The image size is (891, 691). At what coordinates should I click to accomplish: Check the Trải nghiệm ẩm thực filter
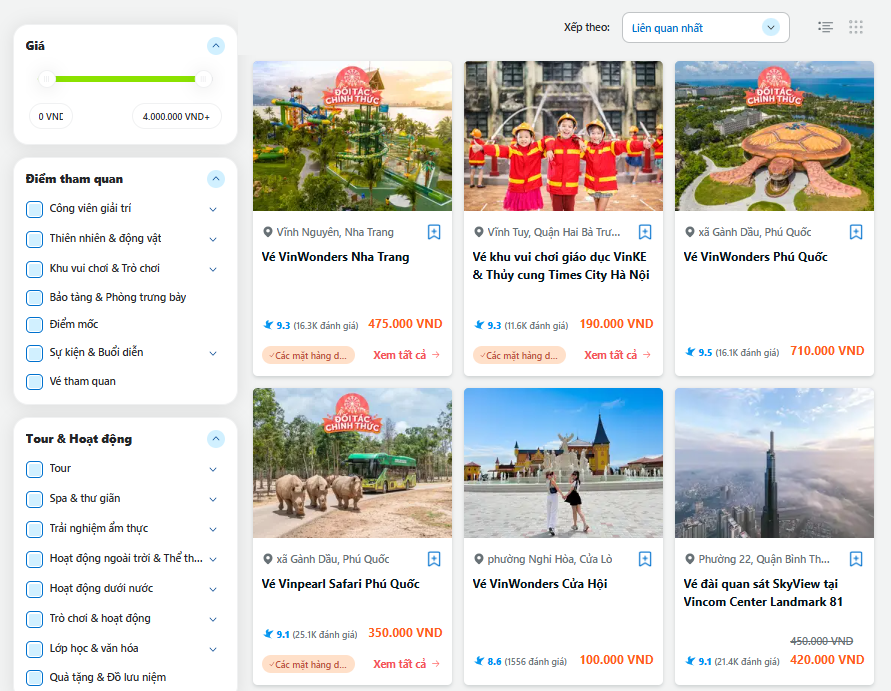(x=34, y=529)
